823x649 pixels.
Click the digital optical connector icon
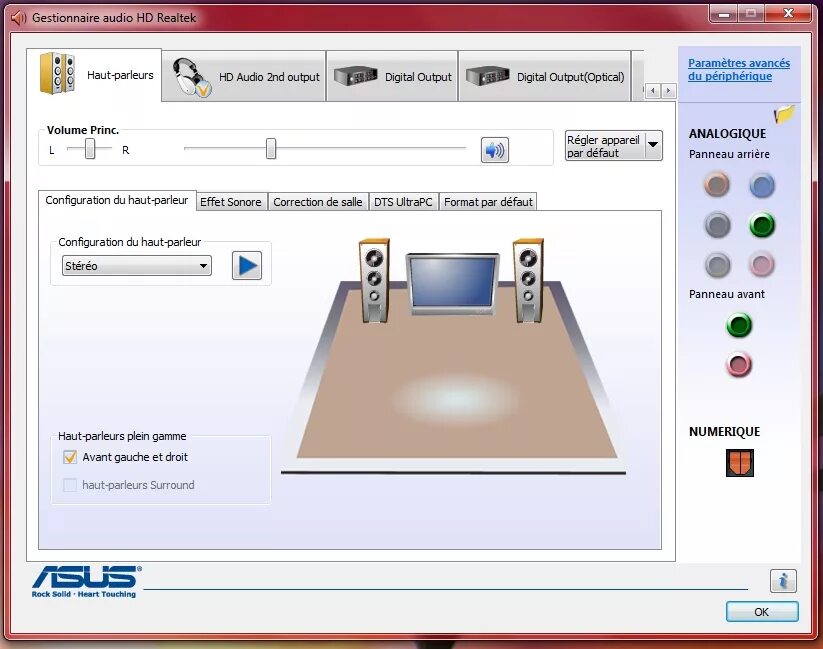[x=740, y=463]
